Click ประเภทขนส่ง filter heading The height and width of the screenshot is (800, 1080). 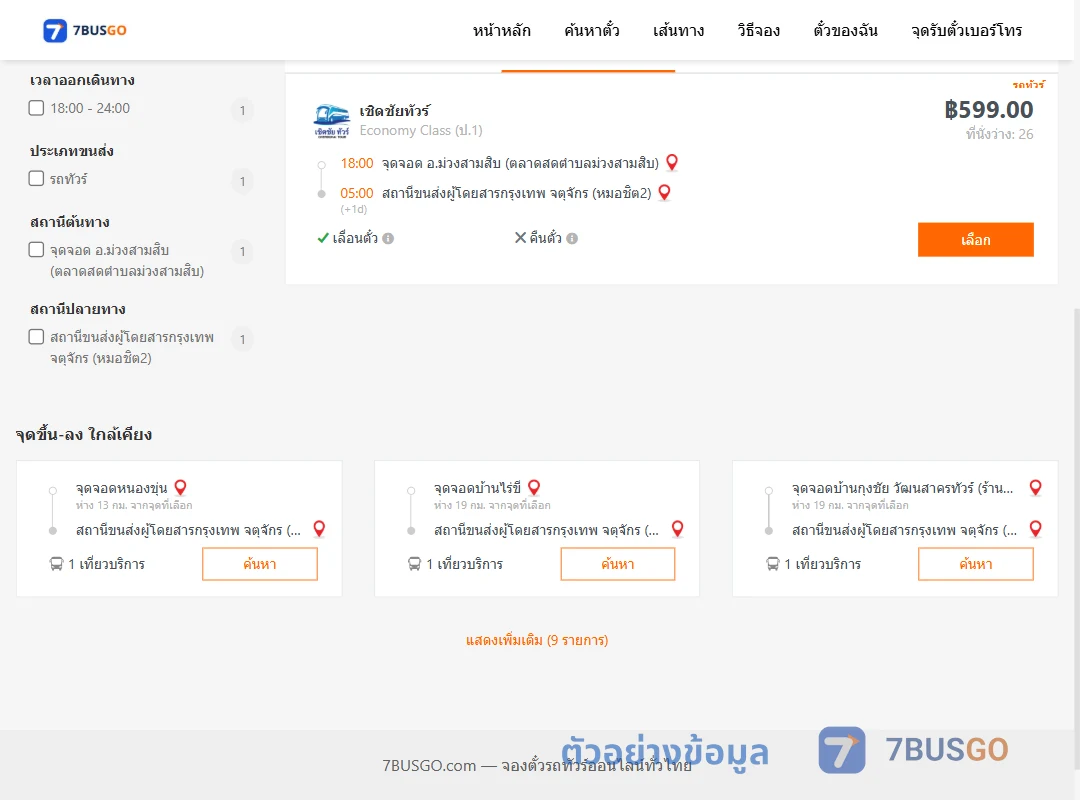pyautogui.click(x=72, y=151)
